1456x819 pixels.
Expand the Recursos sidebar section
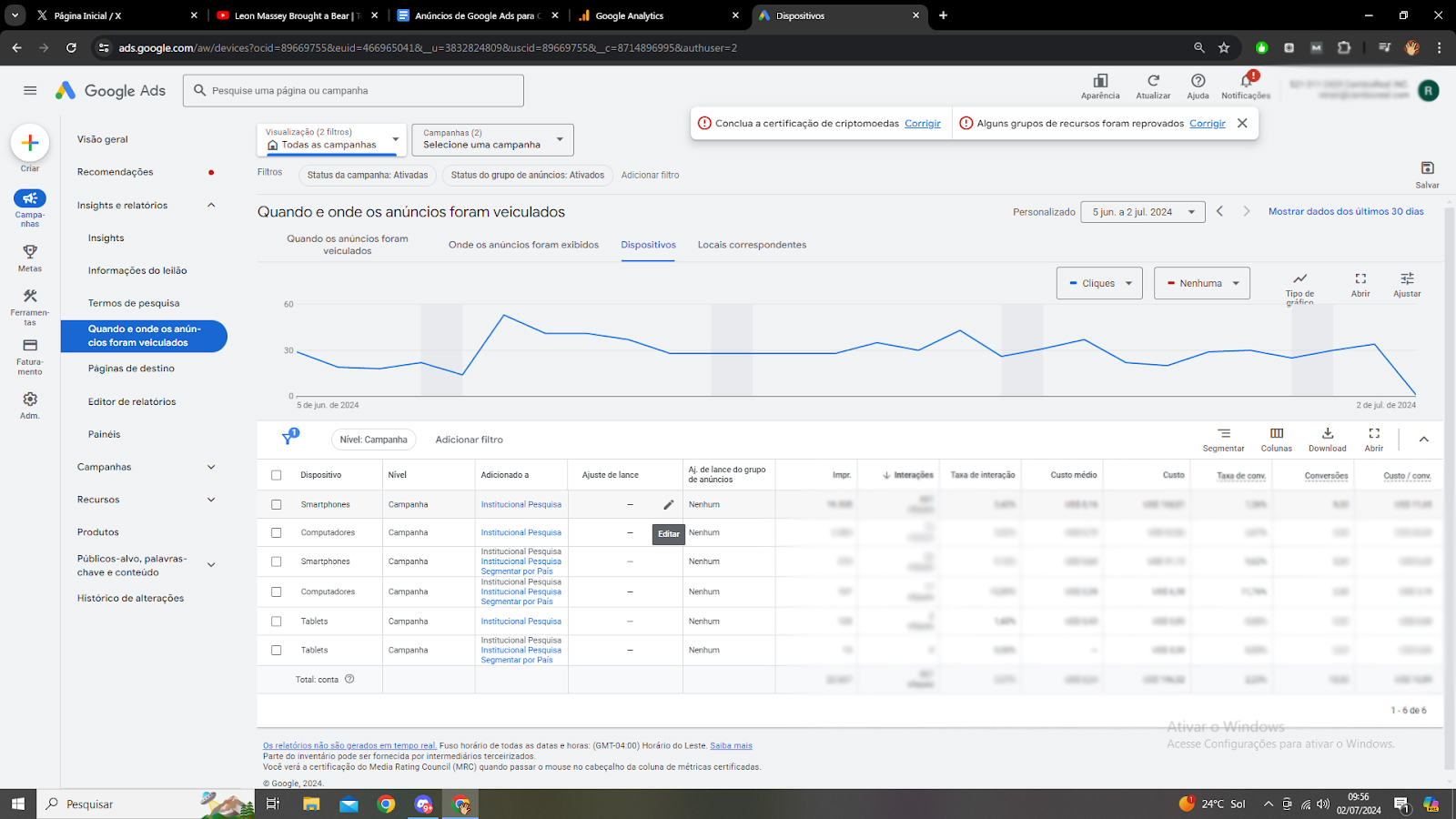(211, 500)
